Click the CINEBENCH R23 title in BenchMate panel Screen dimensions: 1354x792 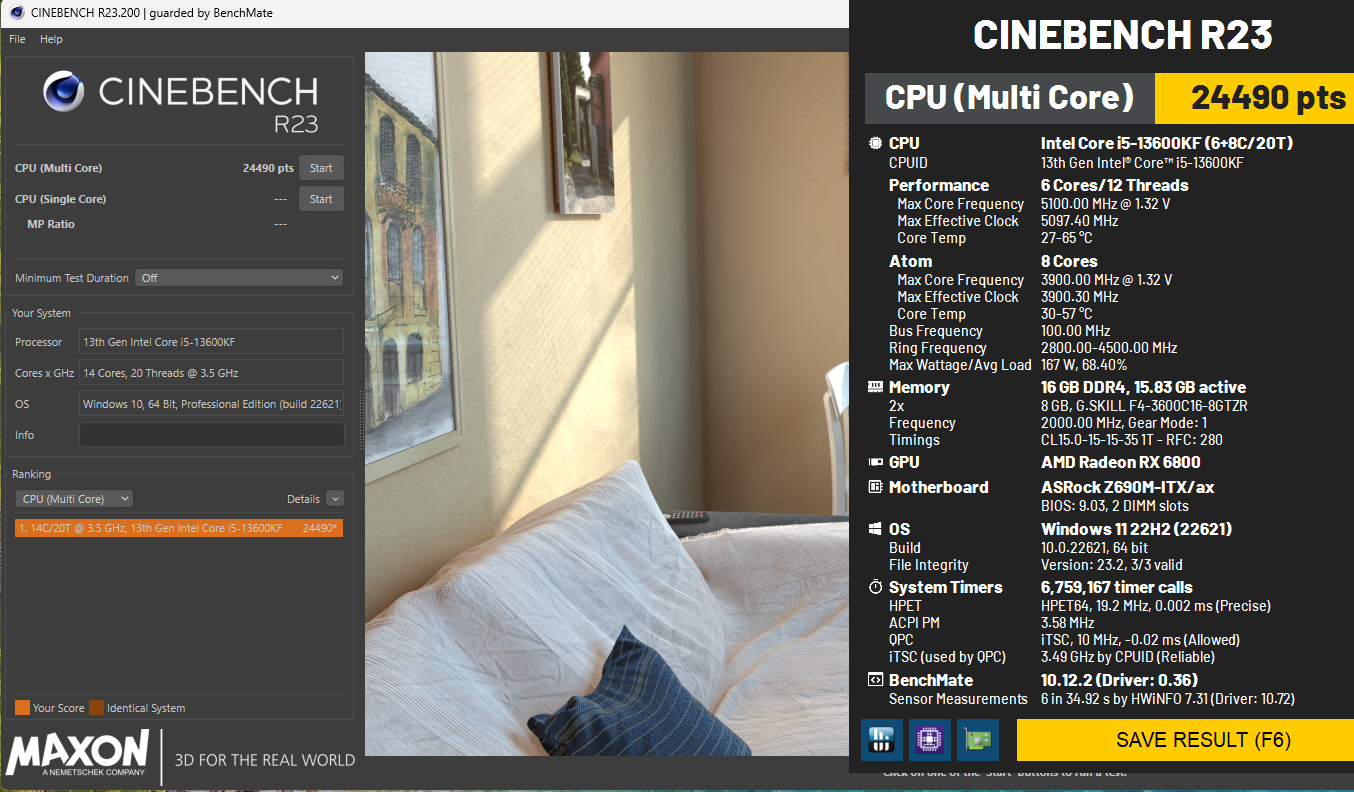[x=1123, y=35]
